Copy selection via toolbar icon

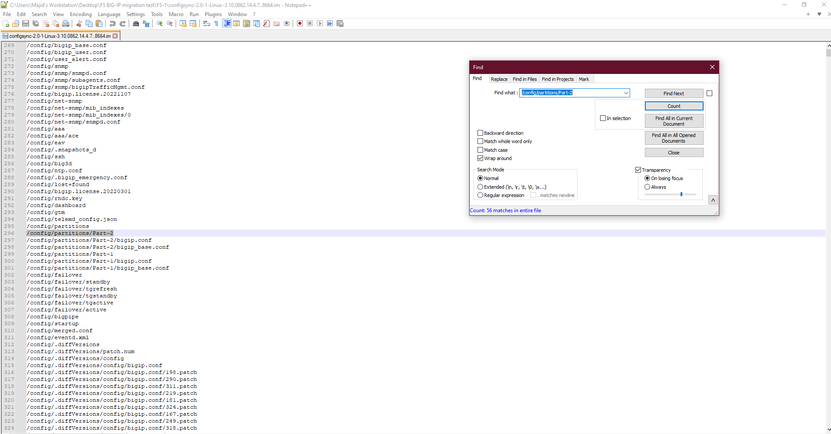(89, 24)
